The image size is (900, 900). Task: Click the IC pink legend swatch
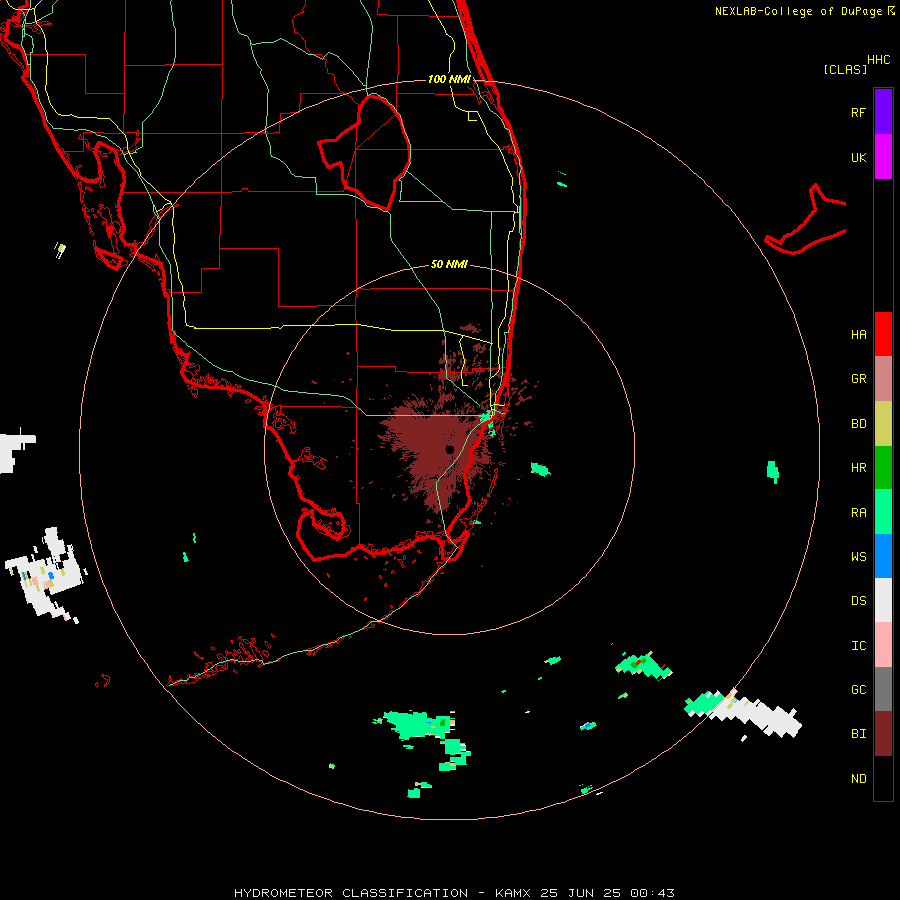pos(883,645)
